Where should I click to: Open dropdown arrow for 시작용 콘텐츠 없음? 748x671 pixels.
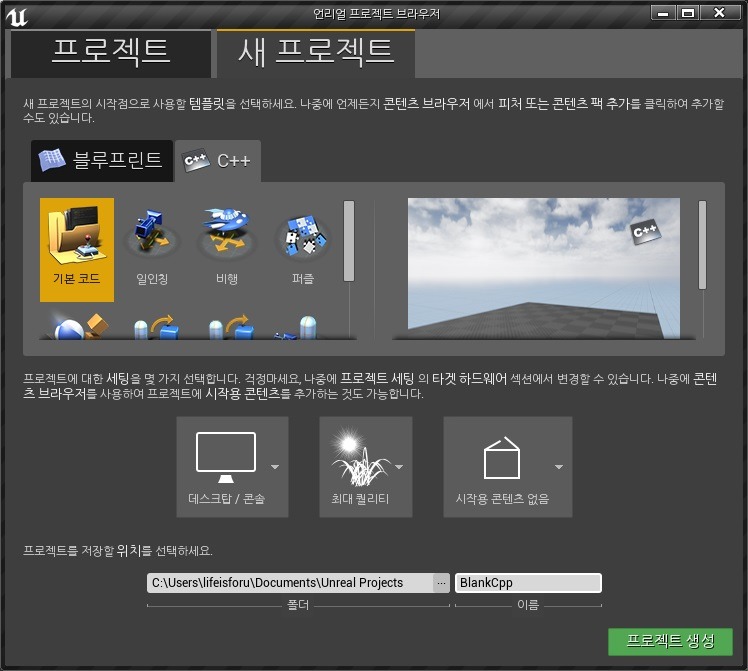[559, 467]
